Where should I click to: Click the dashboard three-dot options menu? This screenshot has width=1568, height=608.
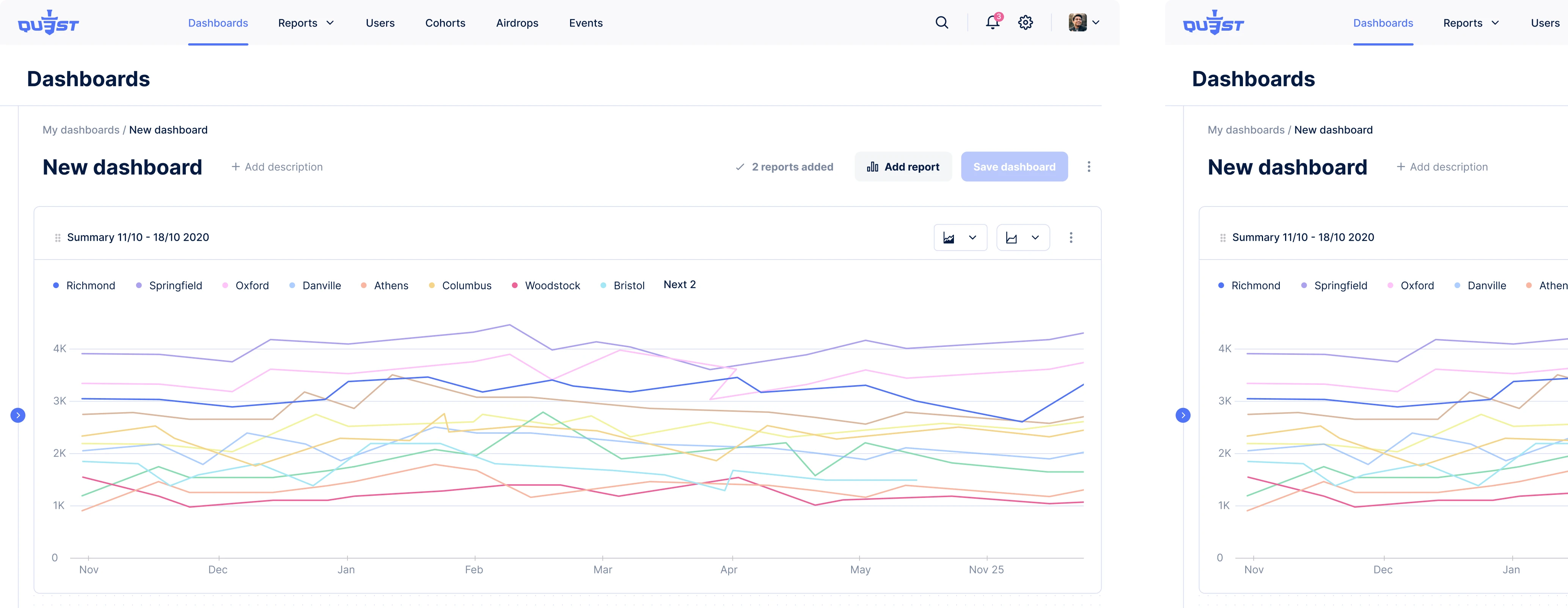pos(1089,166)
